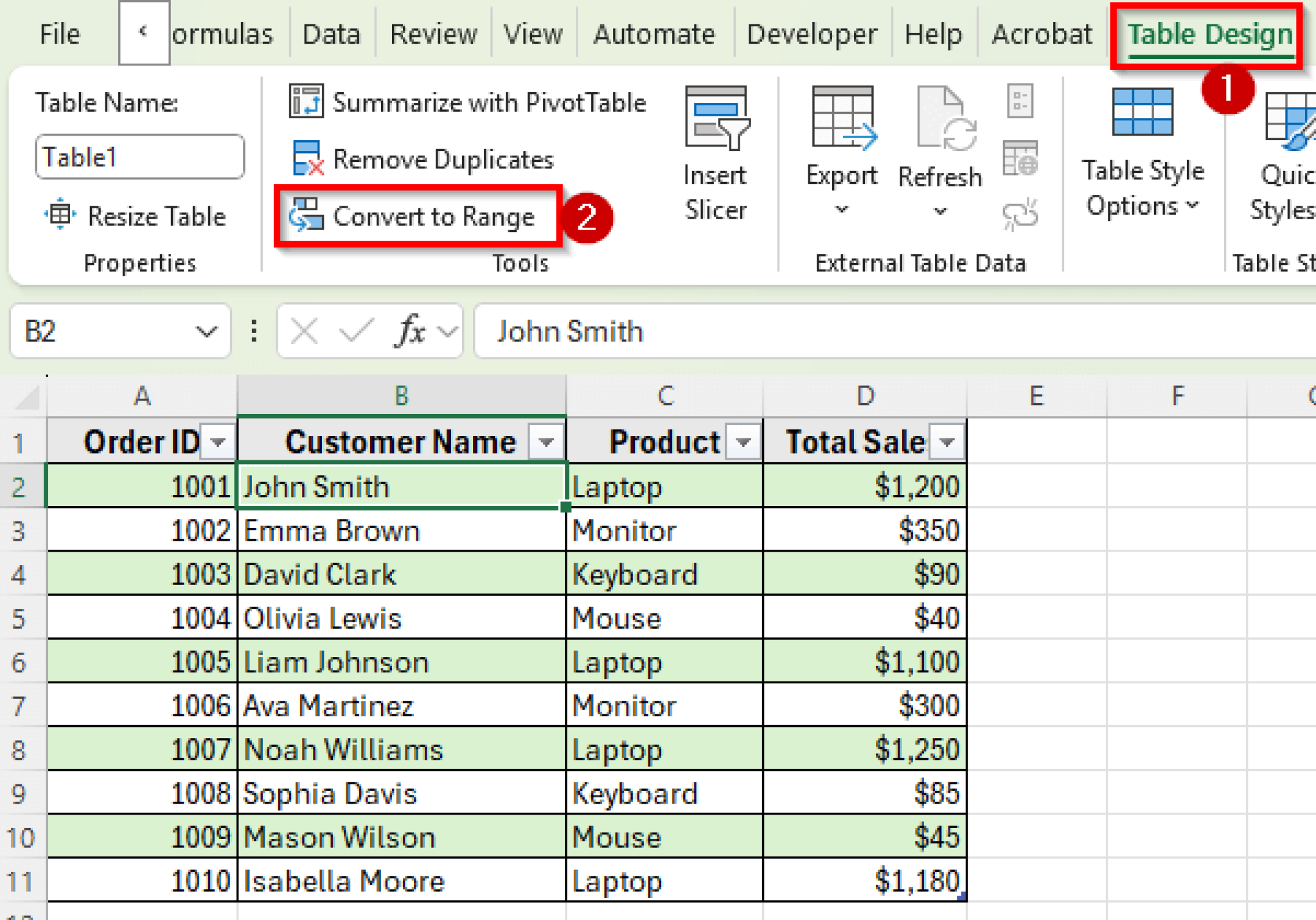The image size is (1316, 920).
Task: Click the Table Name field showing Table1
Action: point(139,156)
